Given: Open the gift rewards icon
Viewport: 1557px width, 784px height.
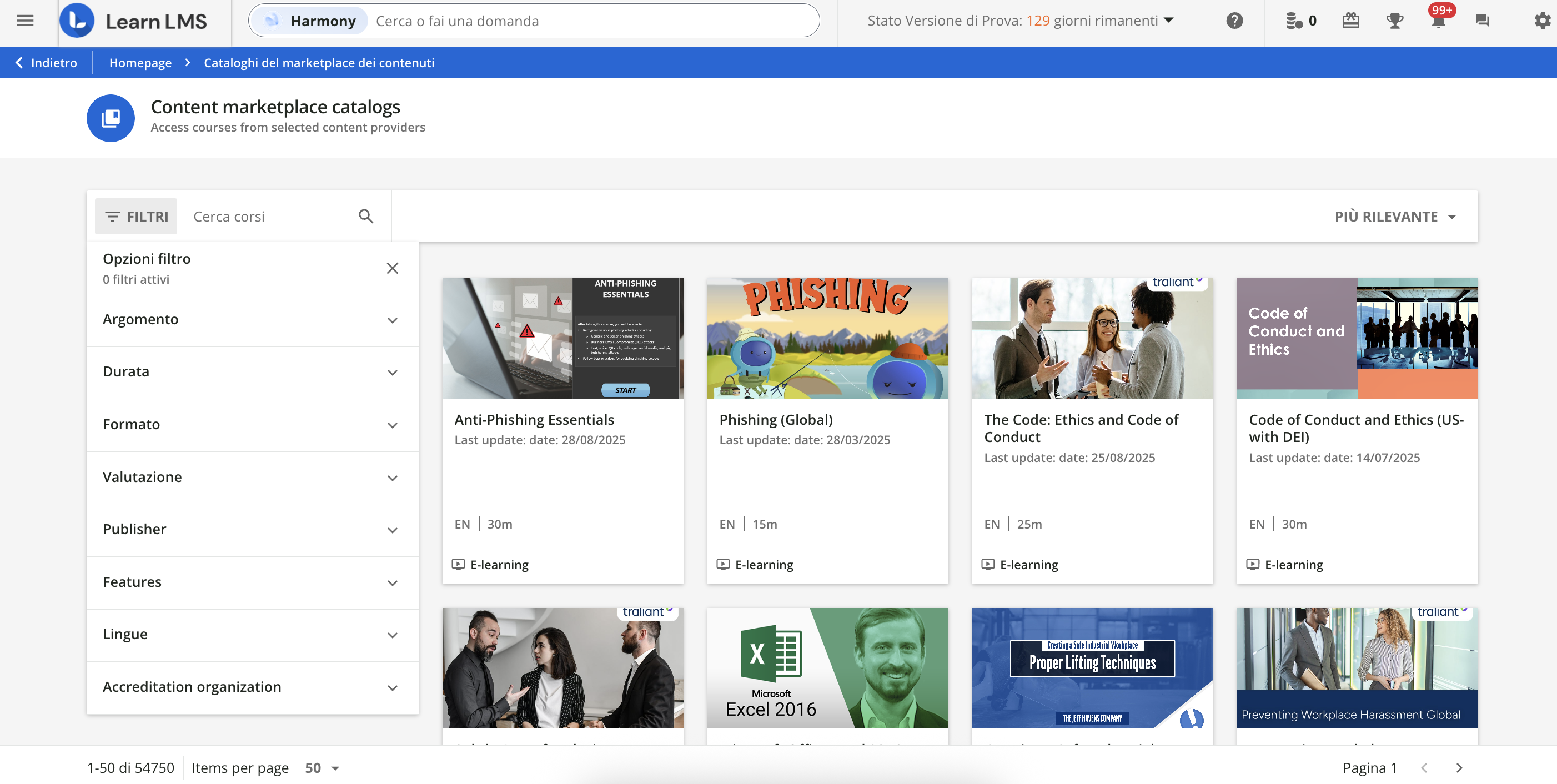Looking at the screenshot, I should click(1350, 21).
